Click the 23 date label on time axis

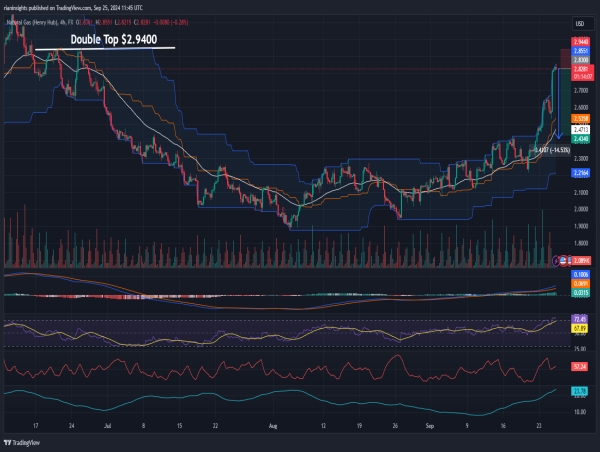(x=539, y=426)
